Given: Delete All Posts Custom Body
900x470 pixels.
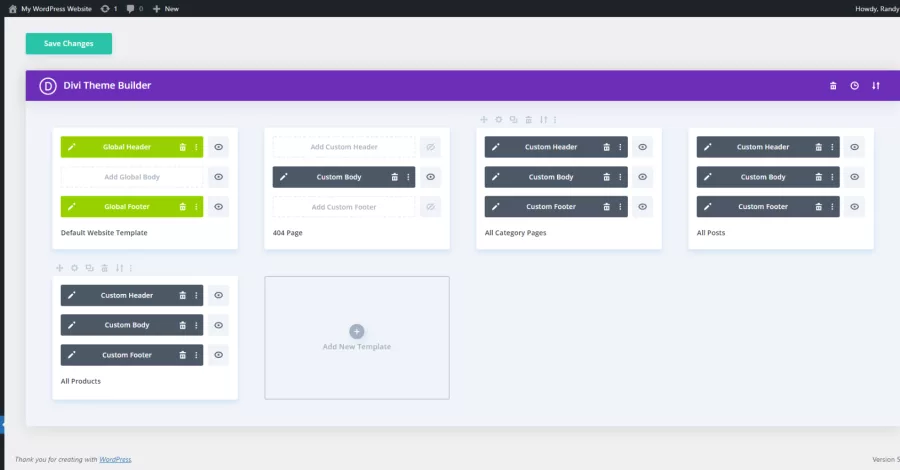Looking at the screenshot, I should pos(818,177).
